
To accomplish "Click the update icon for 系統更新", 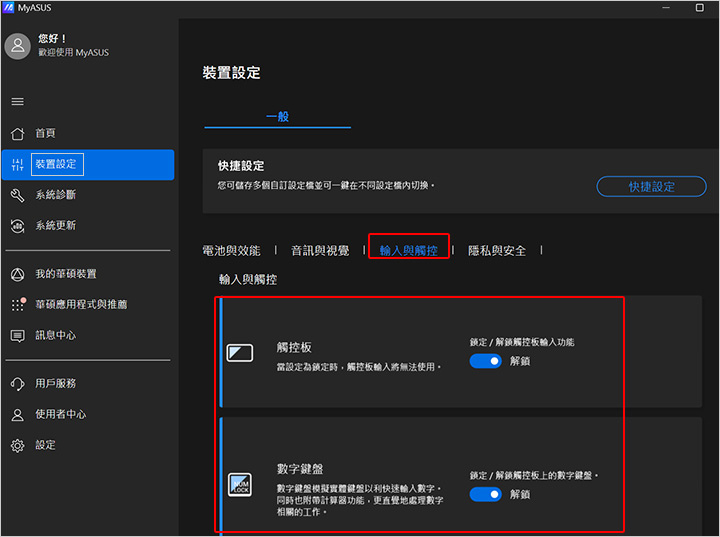I will (x=17, y=226).
